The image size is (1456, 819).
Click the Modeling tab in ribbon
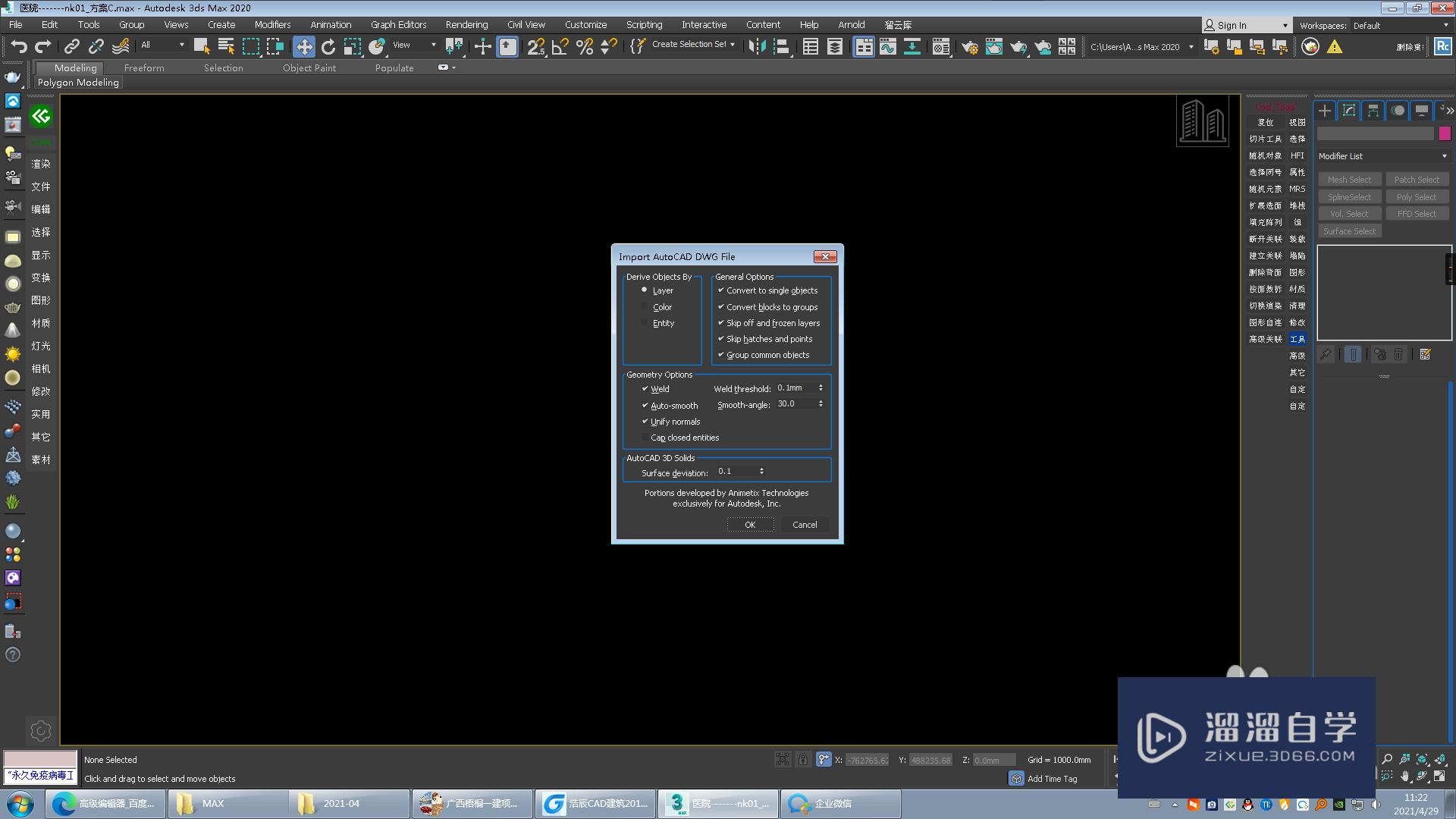coord(75,67)
